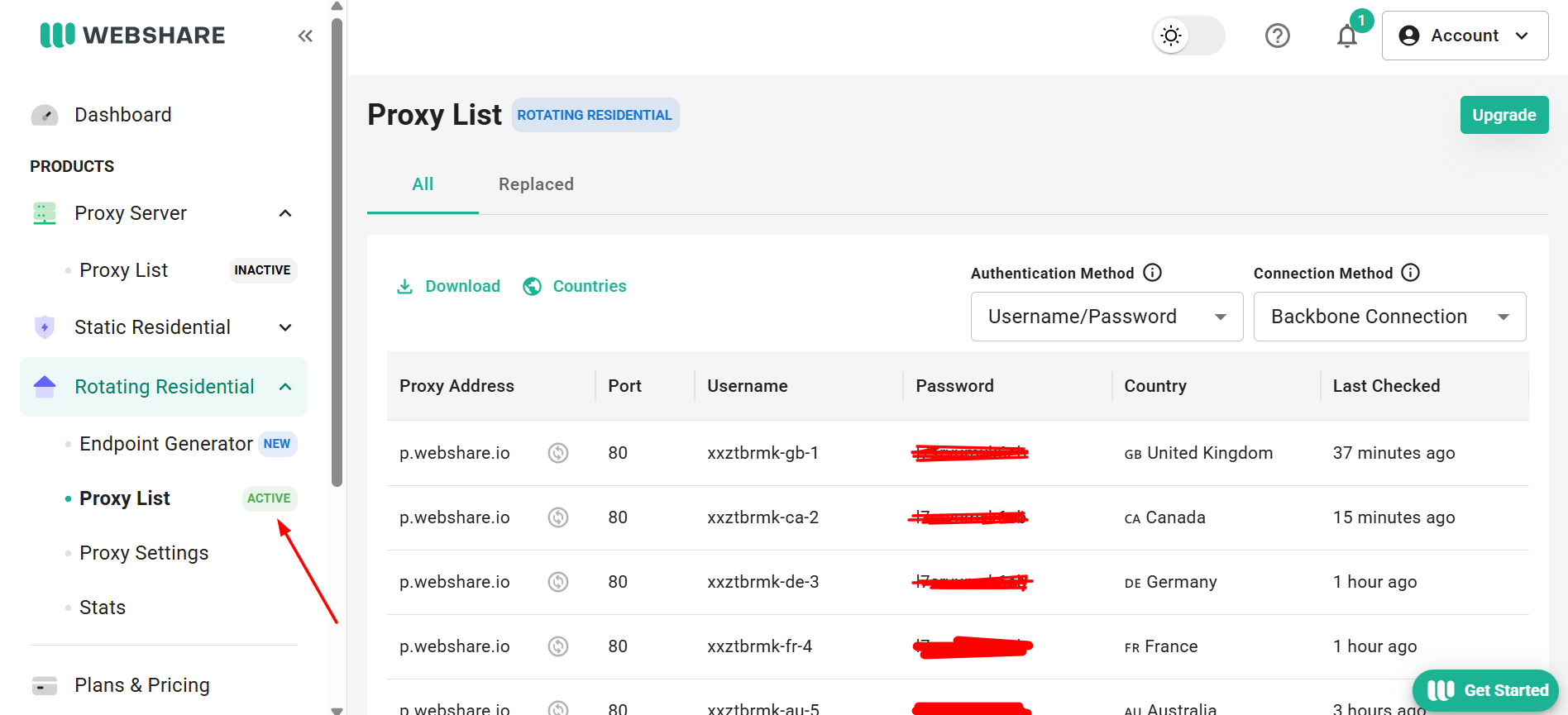Select username xxztbrmk-ca-2
The image size is (1568, 715).
tap(762, 517)
